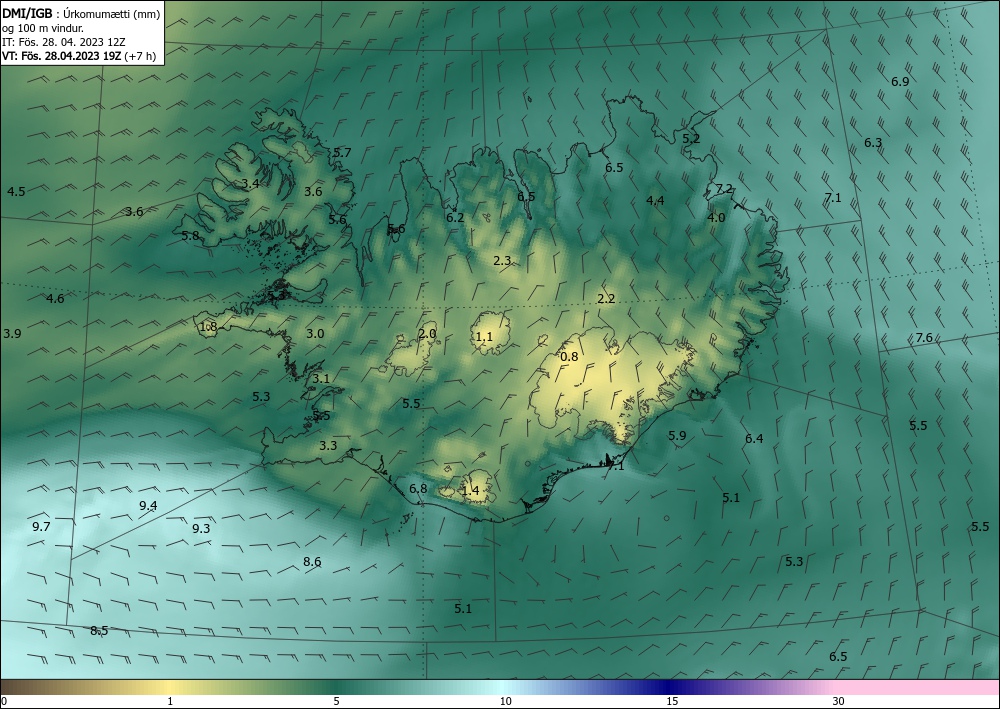Click the 4.5 value label
This screenshot has width=1000, height=709.
pyautogui.click(x=16, y=191)
